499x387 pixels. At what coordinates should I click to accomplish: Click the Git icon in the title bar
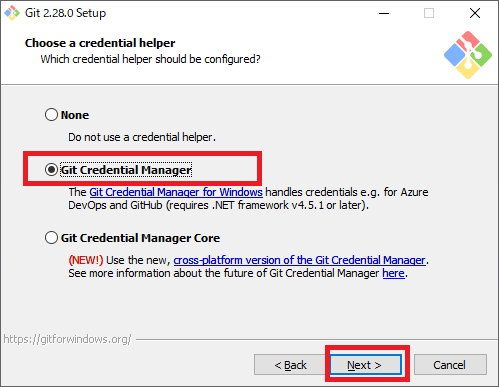[x=12, y=13]
